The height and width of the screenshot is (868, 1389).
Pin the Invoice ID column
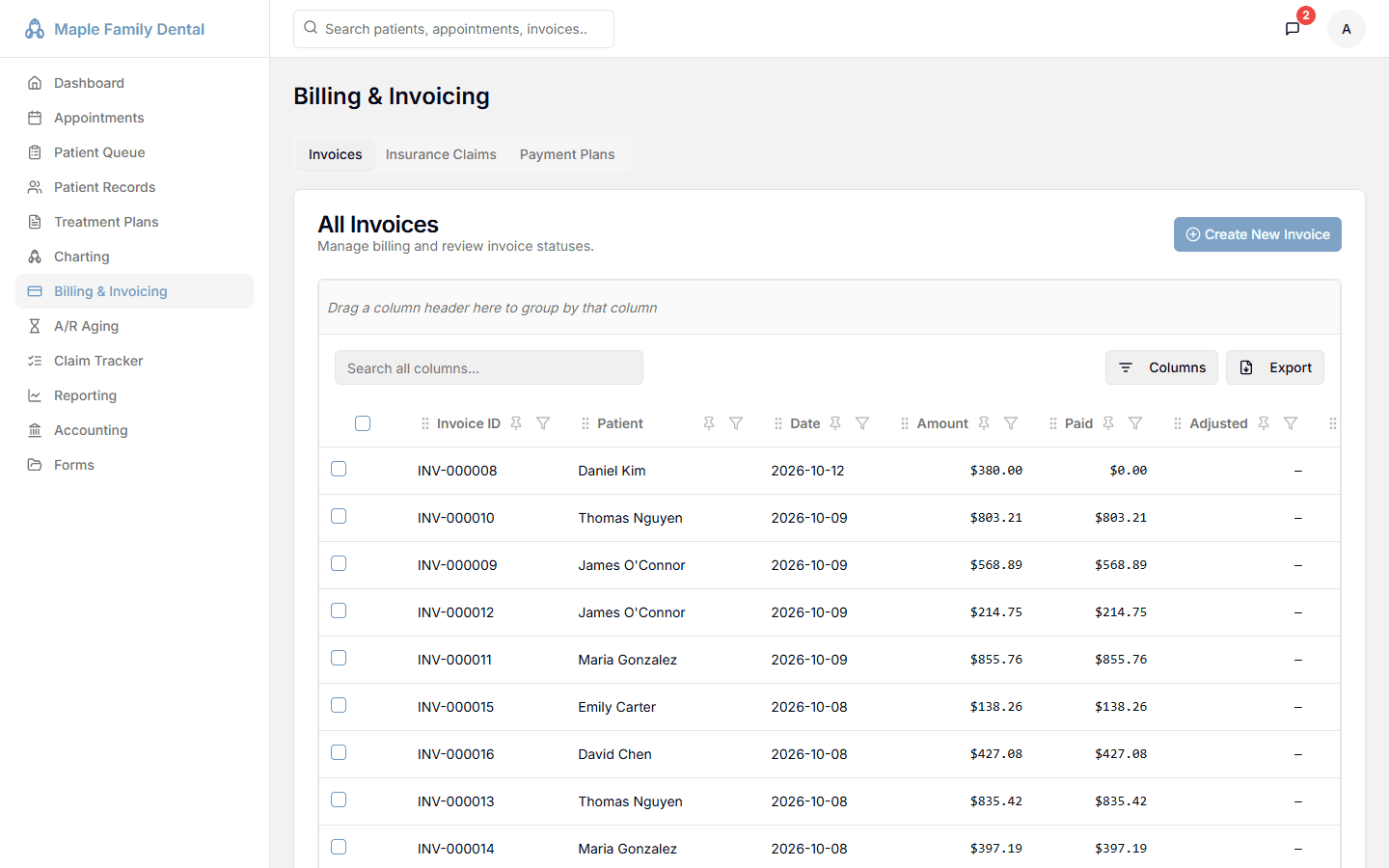pos(516,423)
